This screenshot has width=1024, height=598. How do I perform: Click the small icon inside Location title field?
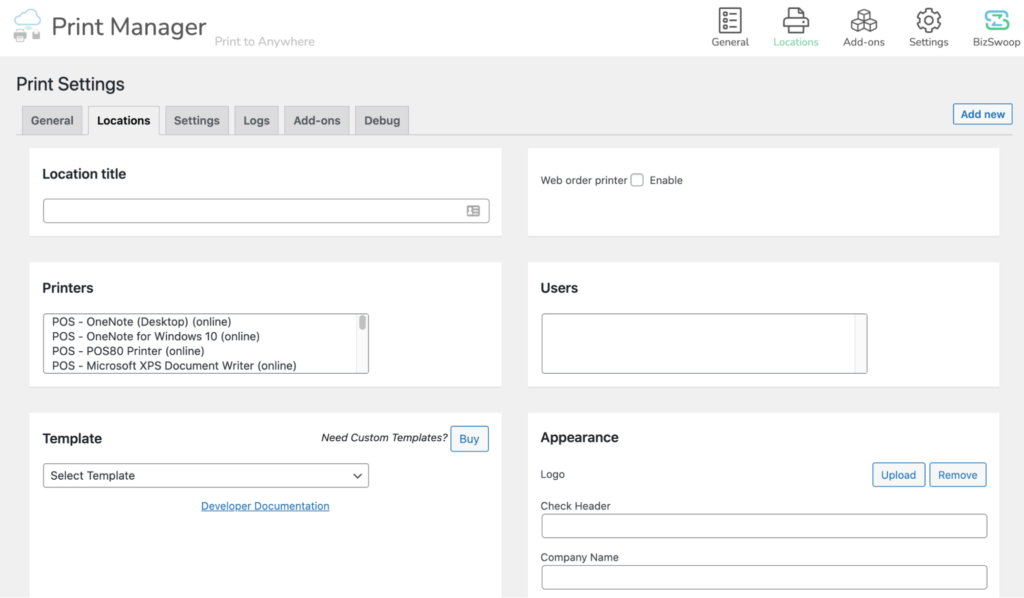click(x=474, y=211)
